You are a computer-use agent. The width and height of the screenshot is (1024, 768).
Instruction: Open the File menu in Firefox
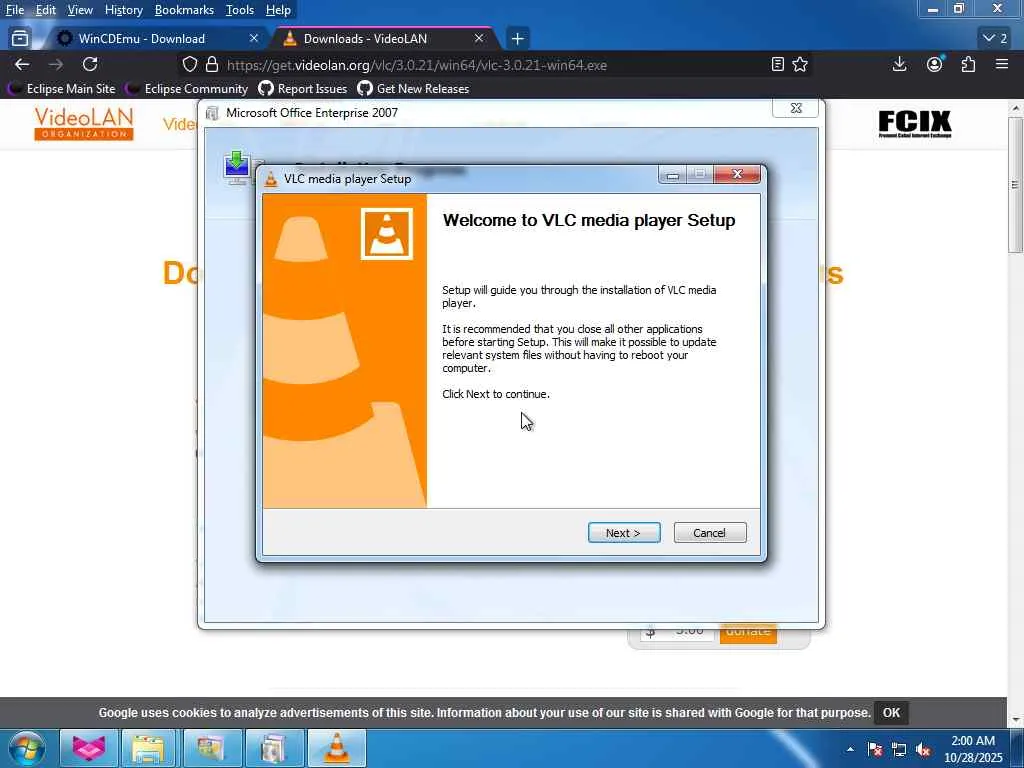click(15, 10)
